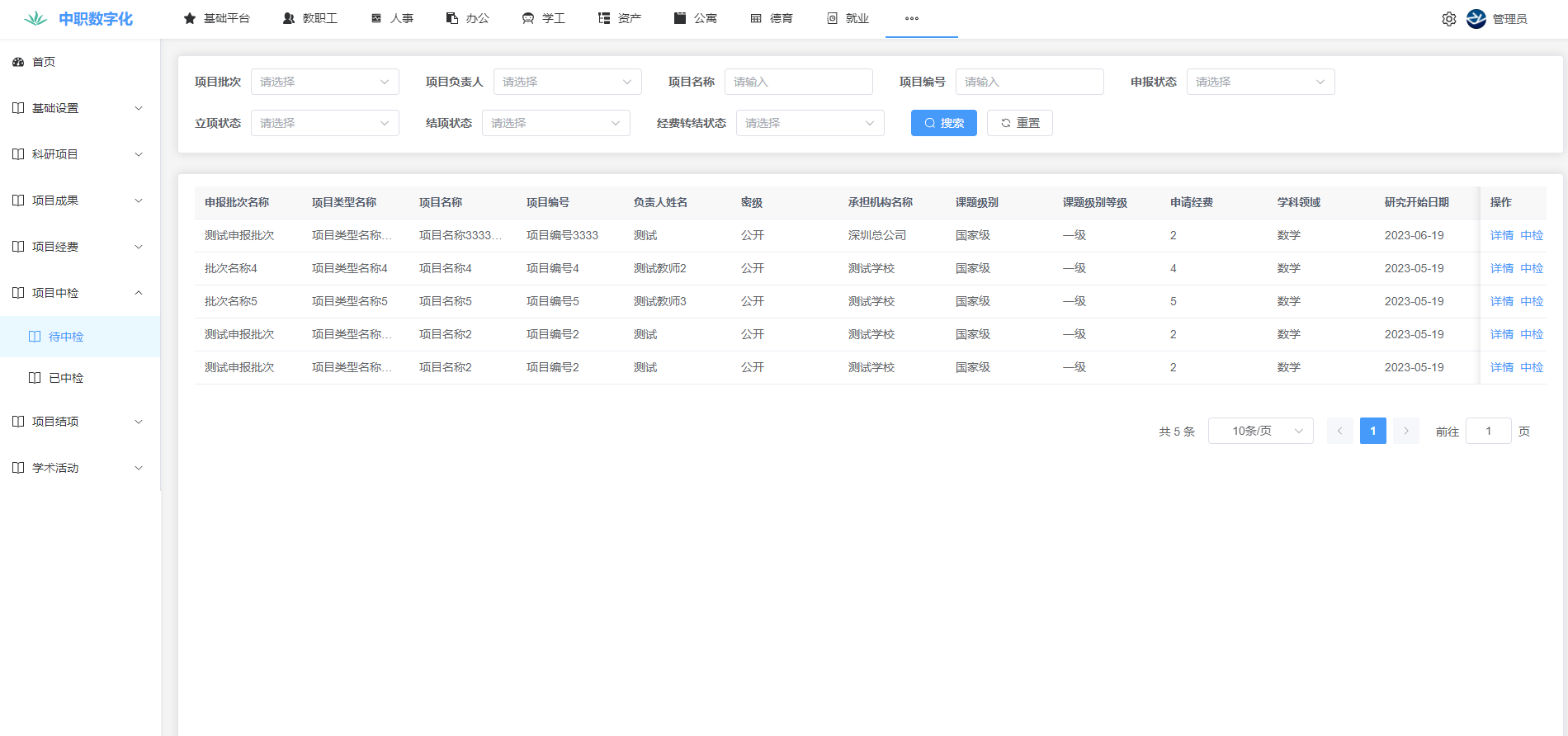Click the 重置 reset button
Viewport: 1568px width, 736px height.
(1019, 123)
